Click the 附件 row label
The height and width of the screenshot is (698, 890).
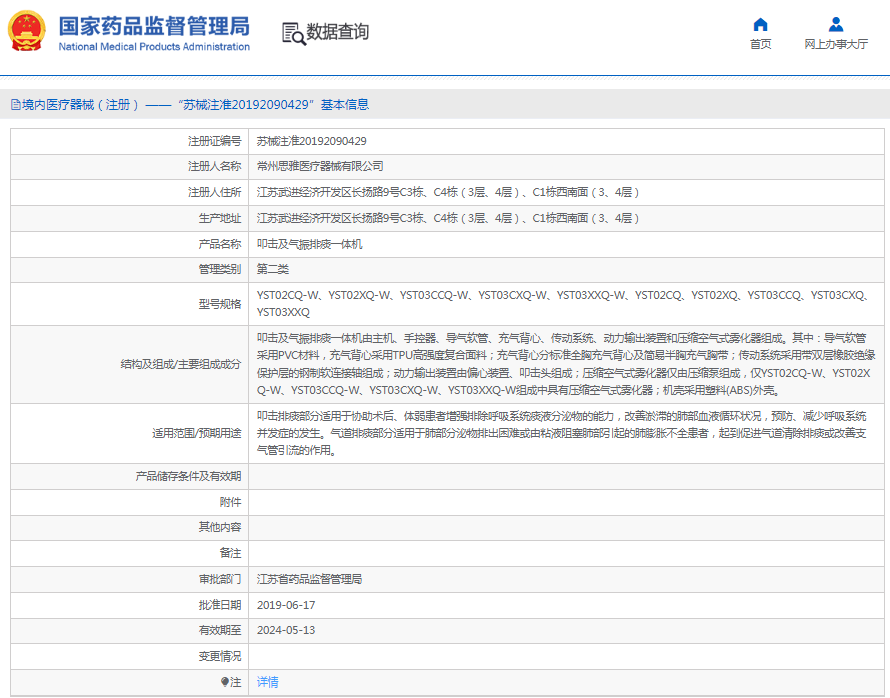[230, 502]
